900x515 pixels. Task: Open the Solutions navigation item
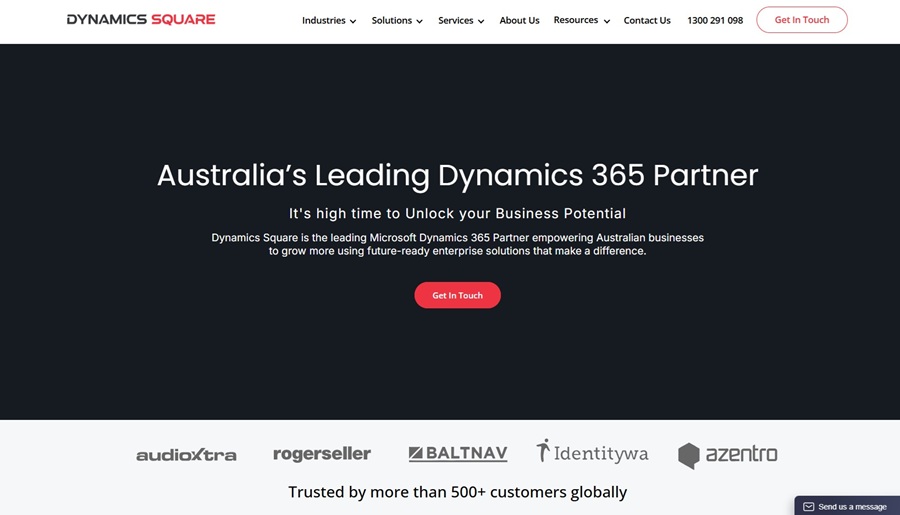(391, 20)
